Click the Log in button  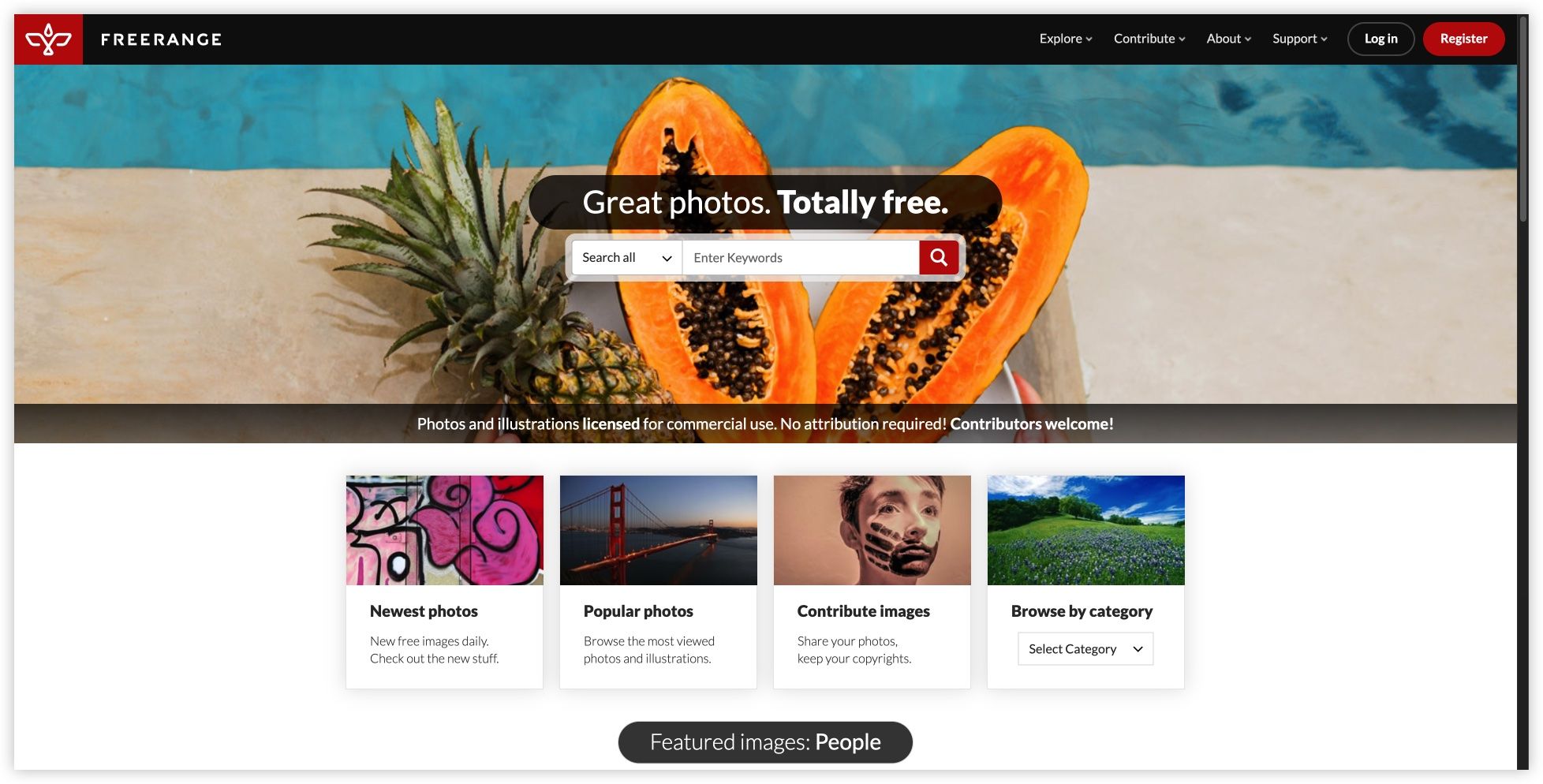(x=1380, y=39)
